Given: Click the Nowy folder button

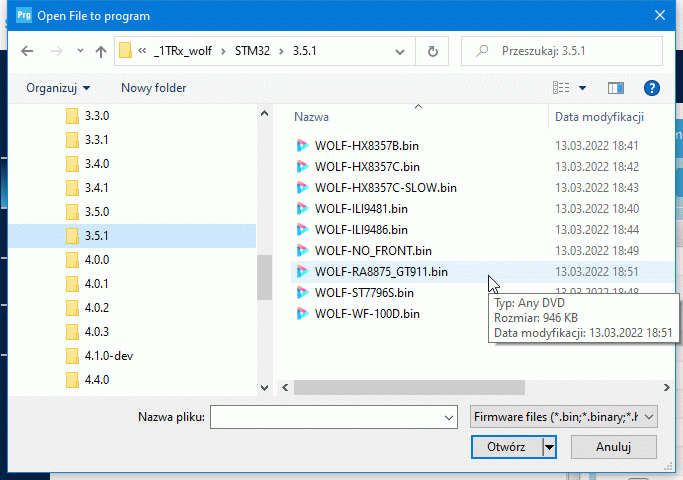Looking at the screenshot, I should click(x=153, y=88).
